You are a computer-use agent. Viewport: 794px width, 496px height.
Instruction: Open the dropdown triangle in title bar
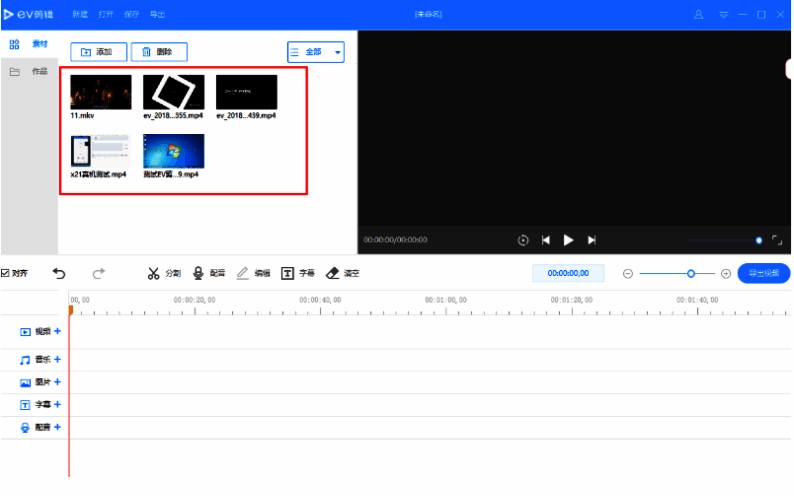pyautogui.click(x=723, y=15)
